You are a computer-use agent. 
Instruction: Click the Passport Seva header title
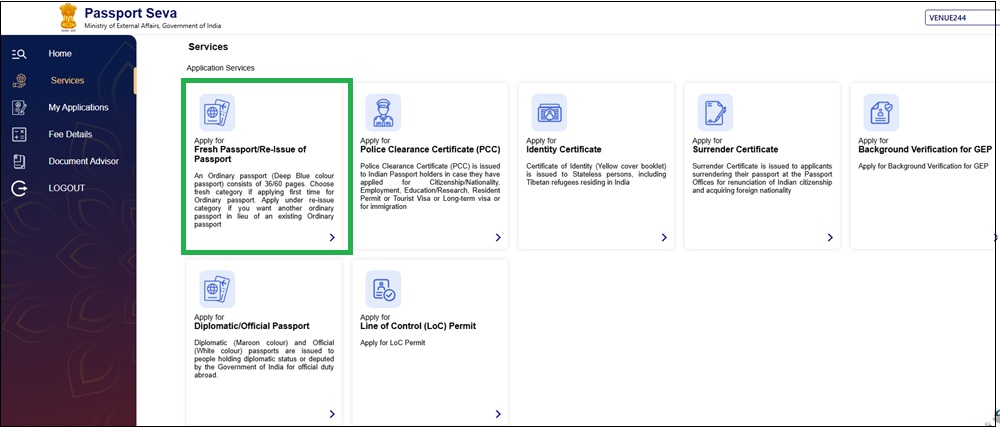point(131,13)
